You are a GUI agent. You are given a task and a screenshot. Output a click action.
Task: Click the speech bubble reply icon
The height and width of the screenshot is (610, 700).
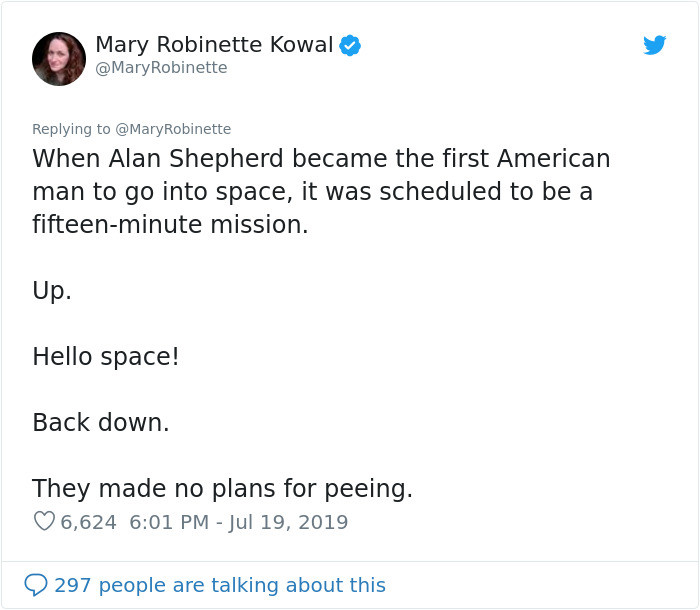pos(36,584)
